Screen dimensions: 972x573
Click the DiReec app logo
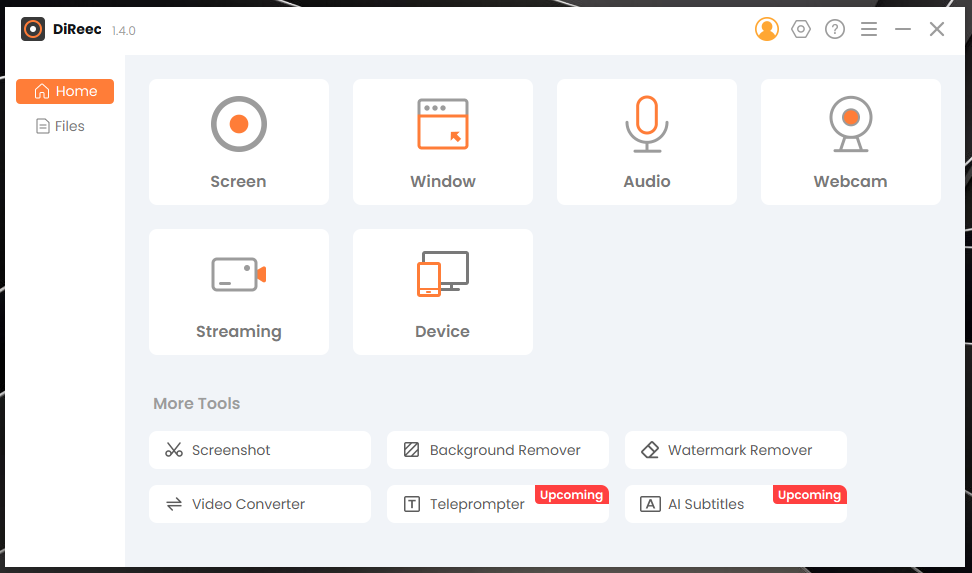pos(33,29)
